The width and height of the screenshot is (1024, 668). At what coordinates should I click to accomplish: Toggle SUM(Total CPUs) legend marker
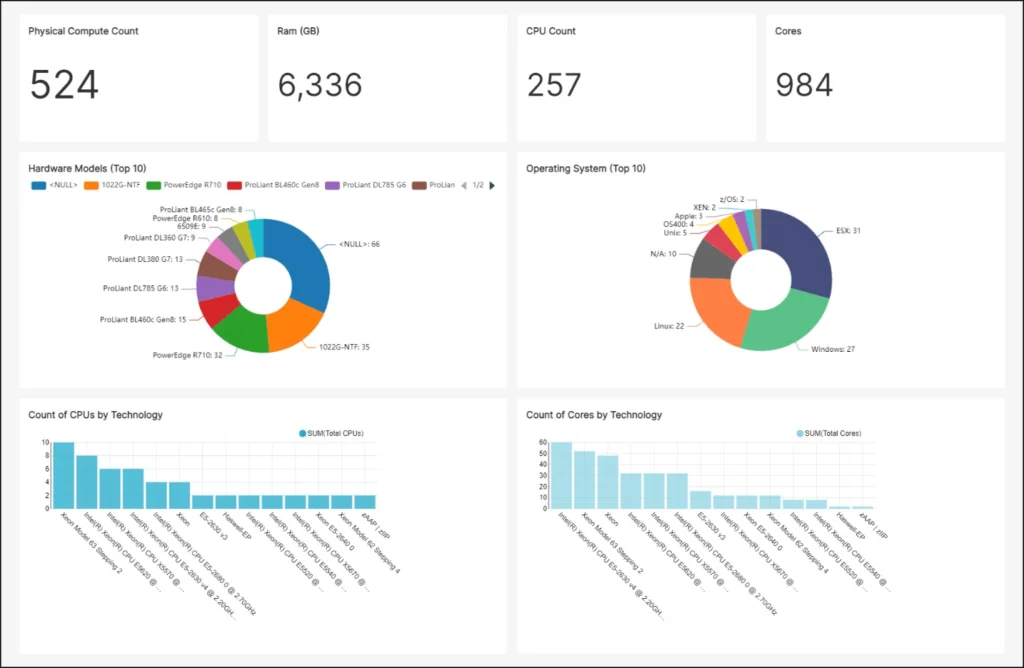point(303,433)
